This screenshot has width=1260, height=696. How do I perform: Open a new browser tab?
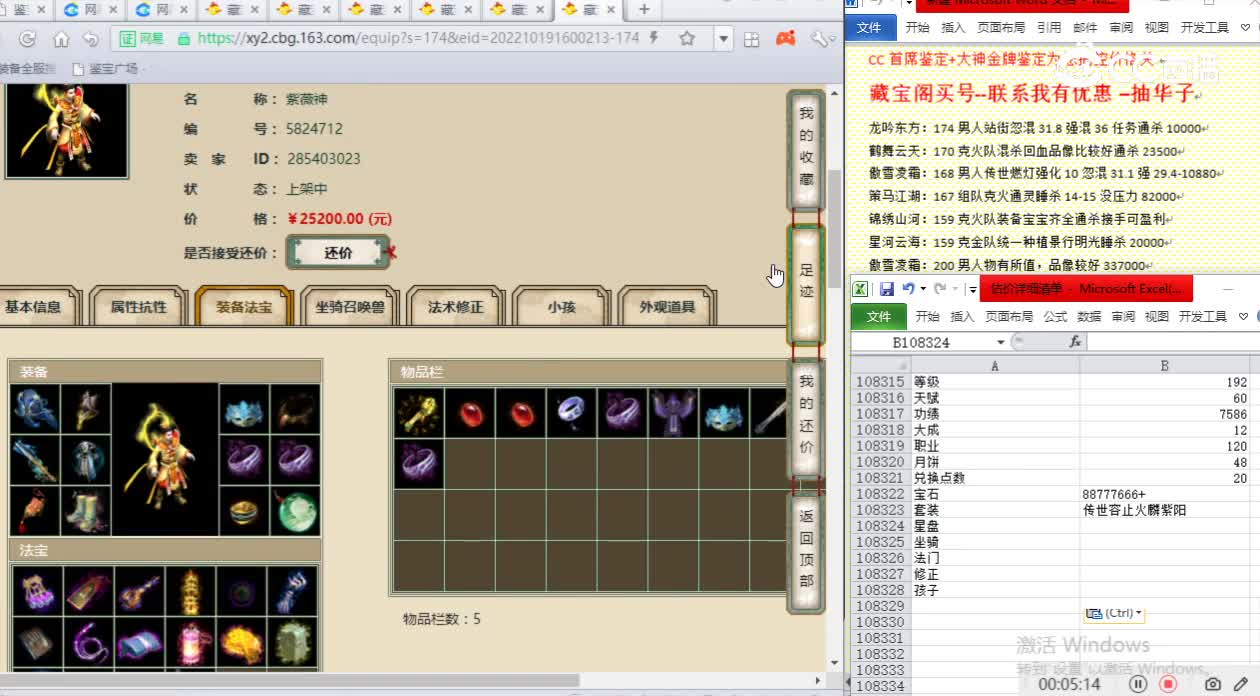click(x=644, y=10)
